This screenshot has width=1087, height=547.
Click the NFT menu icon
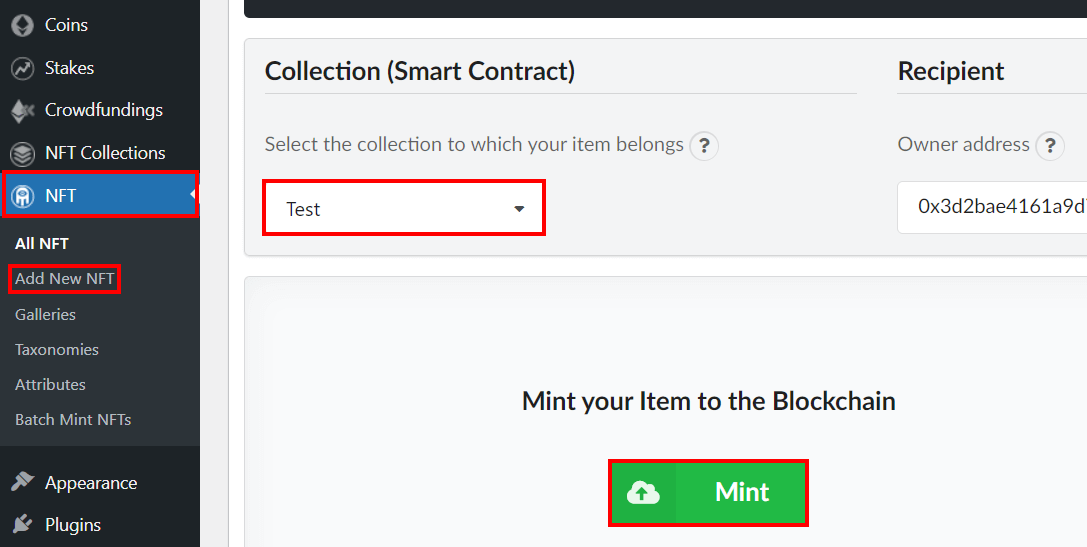click(22, 196)
